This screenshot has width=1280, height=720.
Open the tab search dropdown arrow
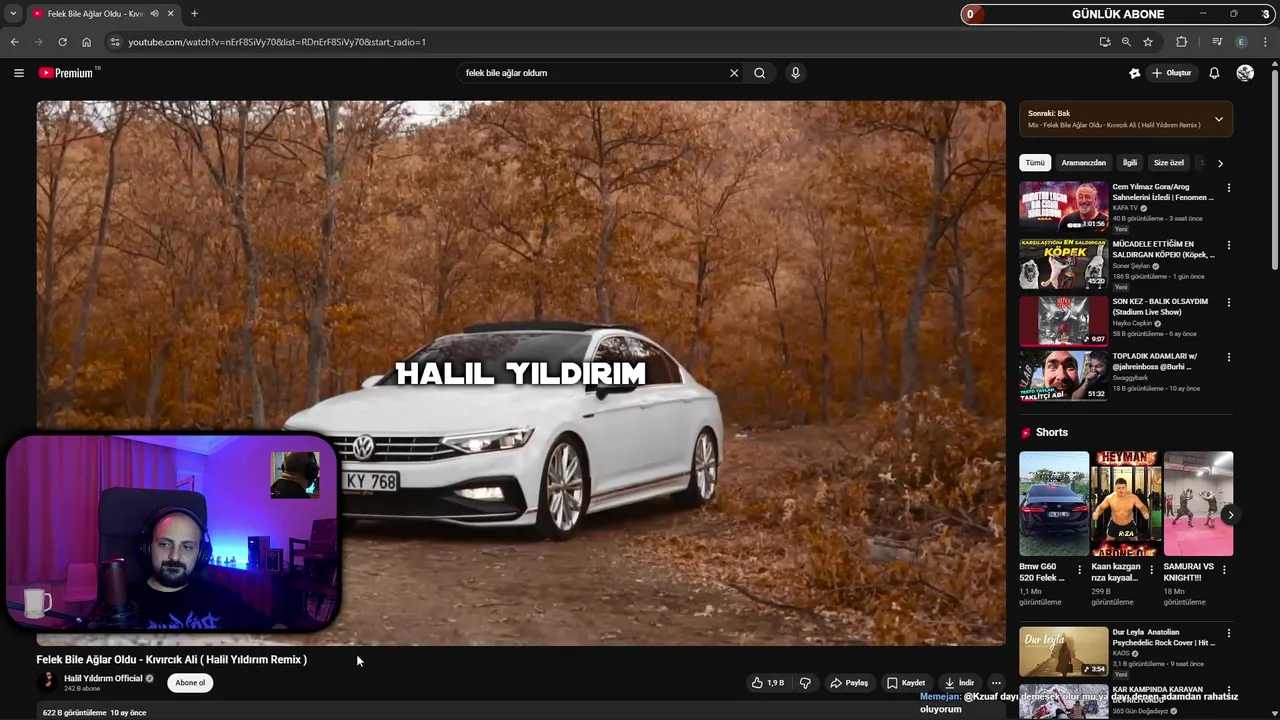pos(12,14)
